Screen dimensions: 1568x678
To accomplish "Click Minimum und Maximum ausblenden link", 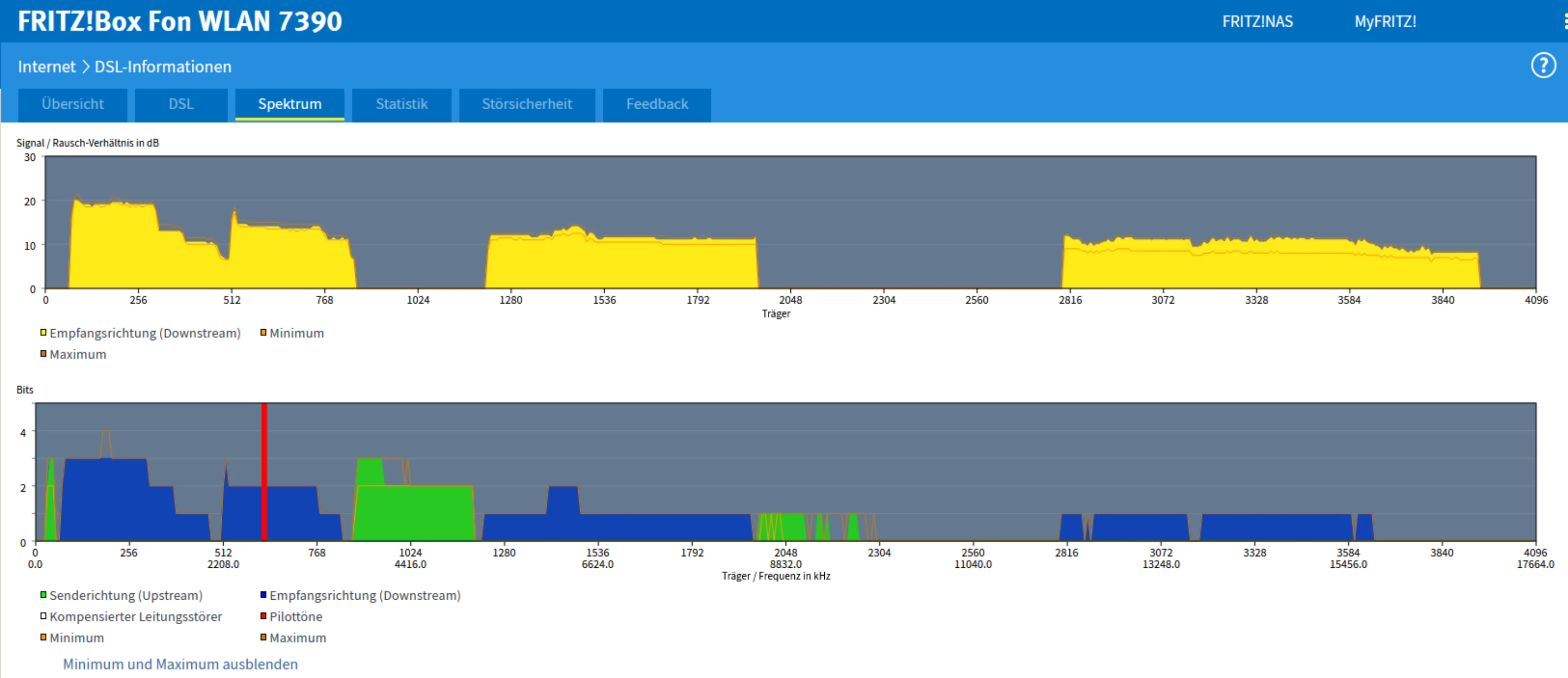I will click(x=180, y=664).
